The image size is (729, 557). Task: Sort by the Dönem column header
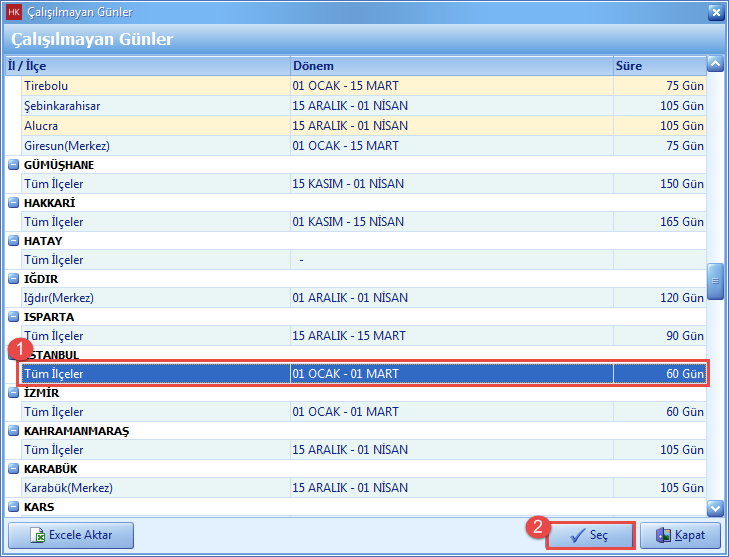click(x=450, y=66)
